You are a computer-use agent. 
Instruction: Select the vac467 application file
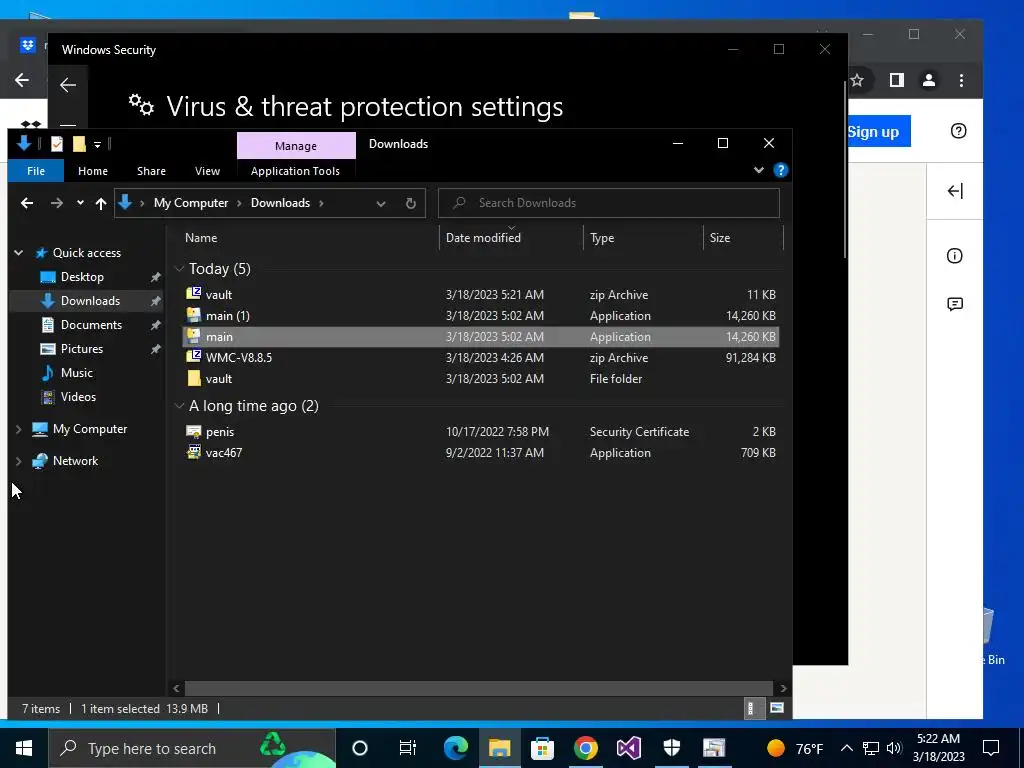coord(481,453)
